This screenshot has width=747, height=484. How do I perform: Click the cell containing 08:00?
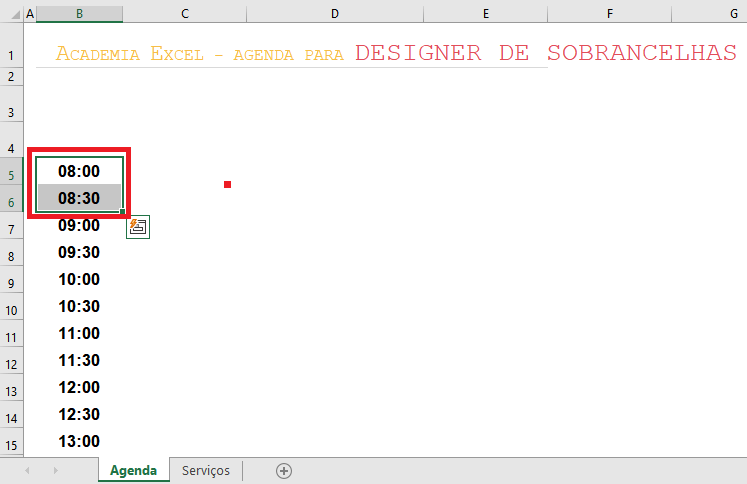[79, 171]
